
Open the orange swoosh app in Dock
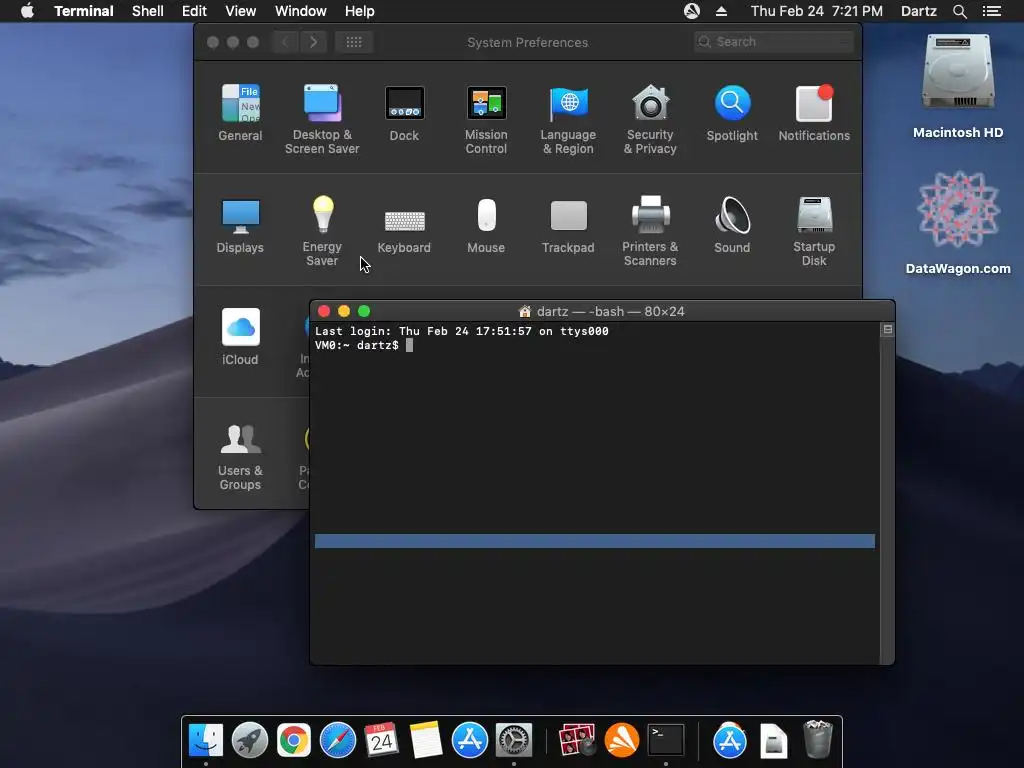pos(621,741)
